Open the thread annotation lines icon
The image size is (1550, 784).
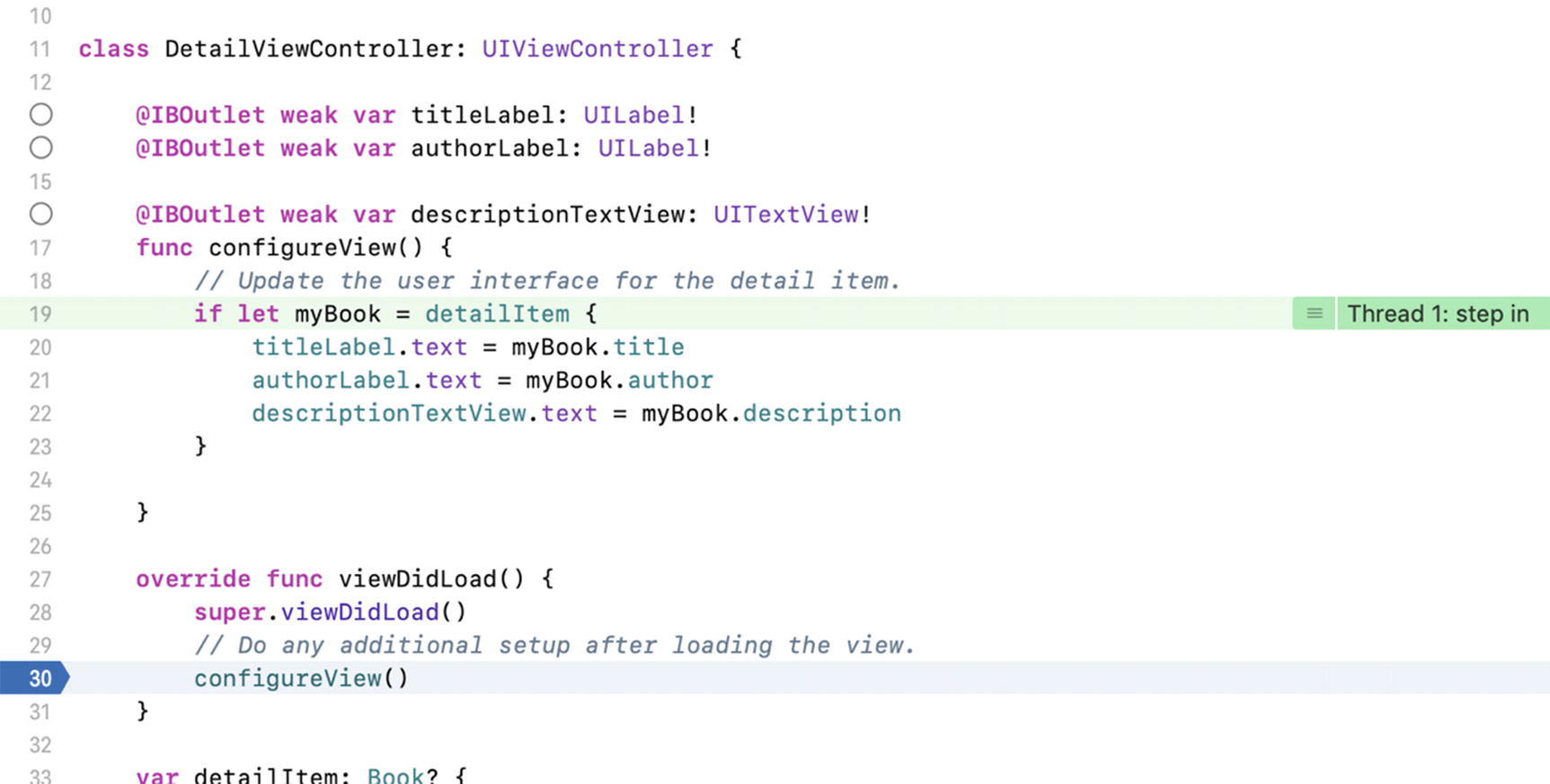click(1314, 313)
